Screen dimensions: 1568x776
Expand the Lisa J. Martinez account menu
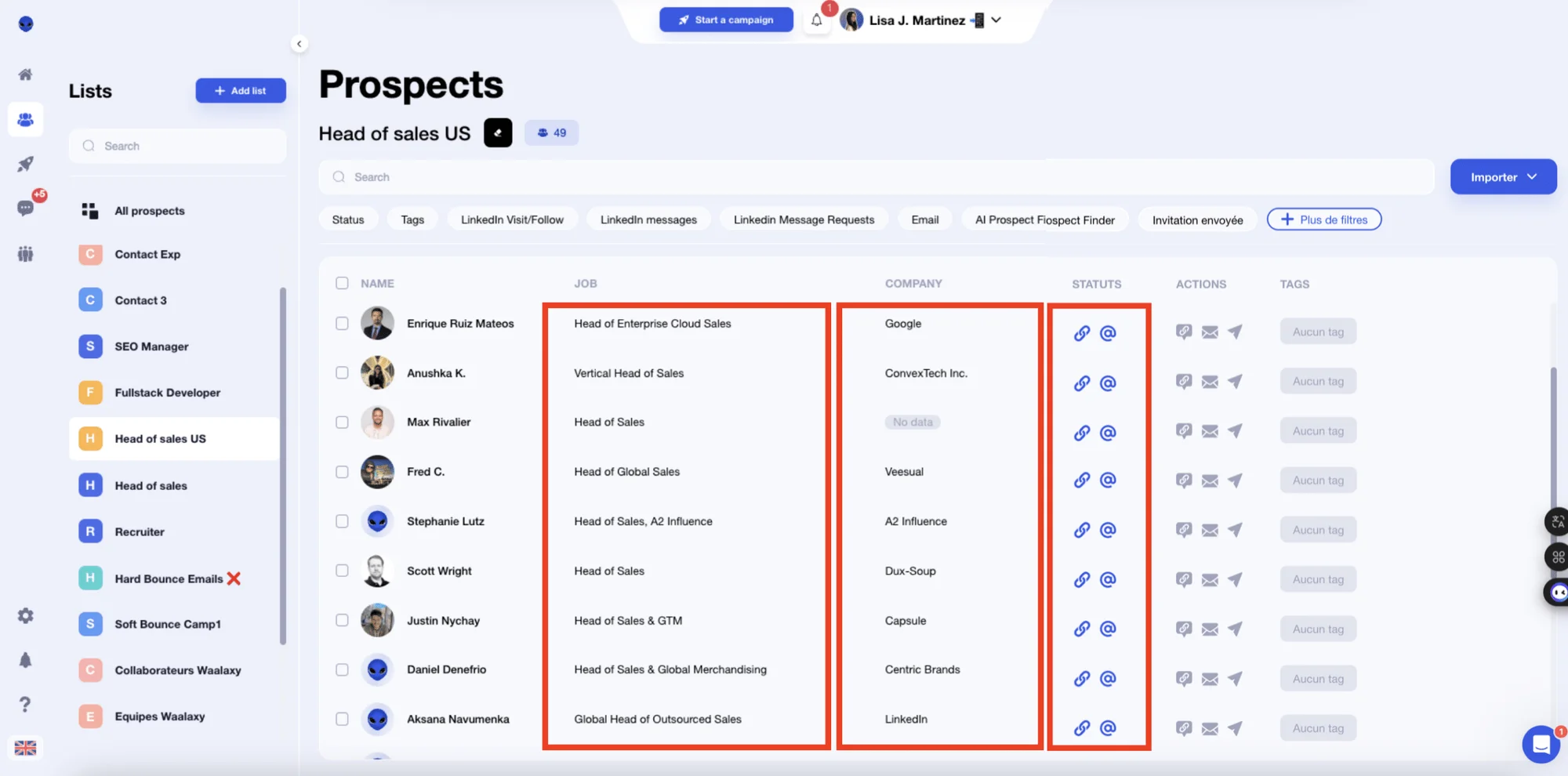pos(996,20)
